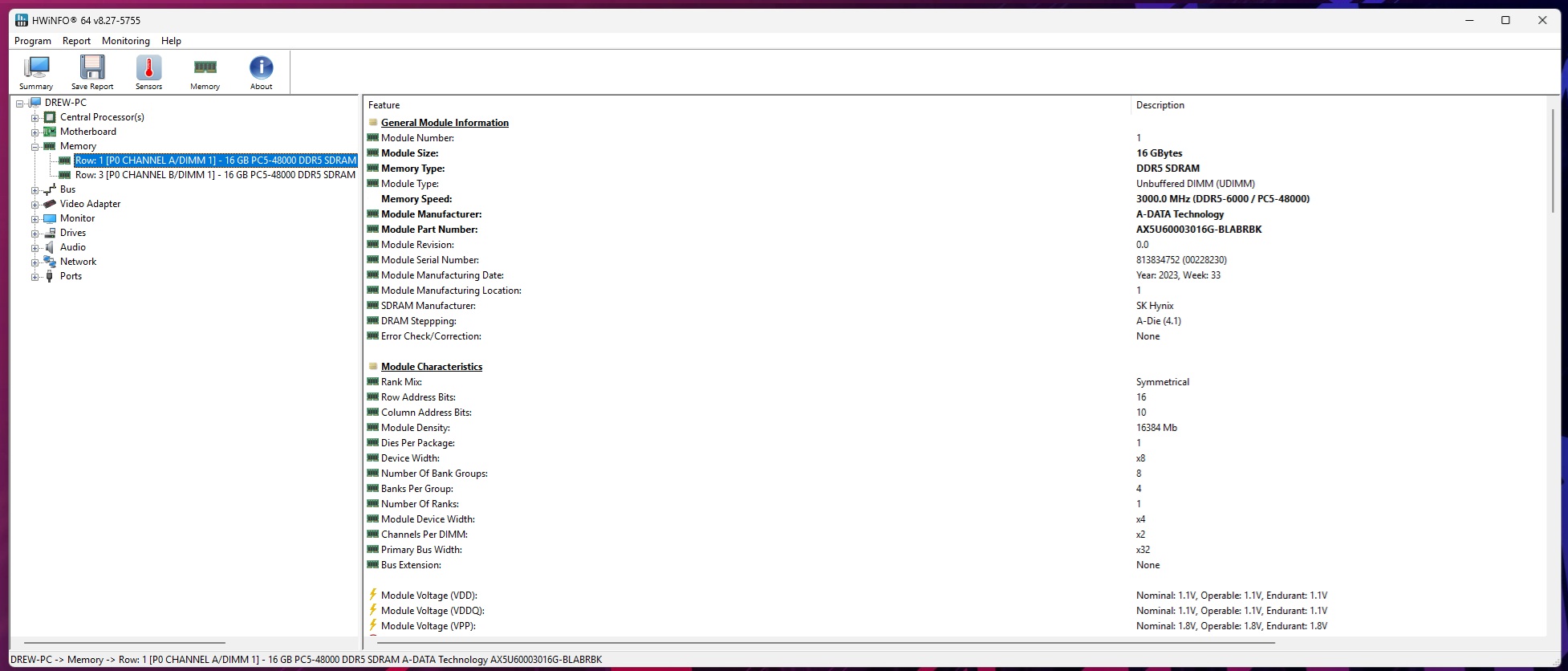
Task: Click the AX5U60003016G-BLABRBK part number value
Action: click(1199, 230)
